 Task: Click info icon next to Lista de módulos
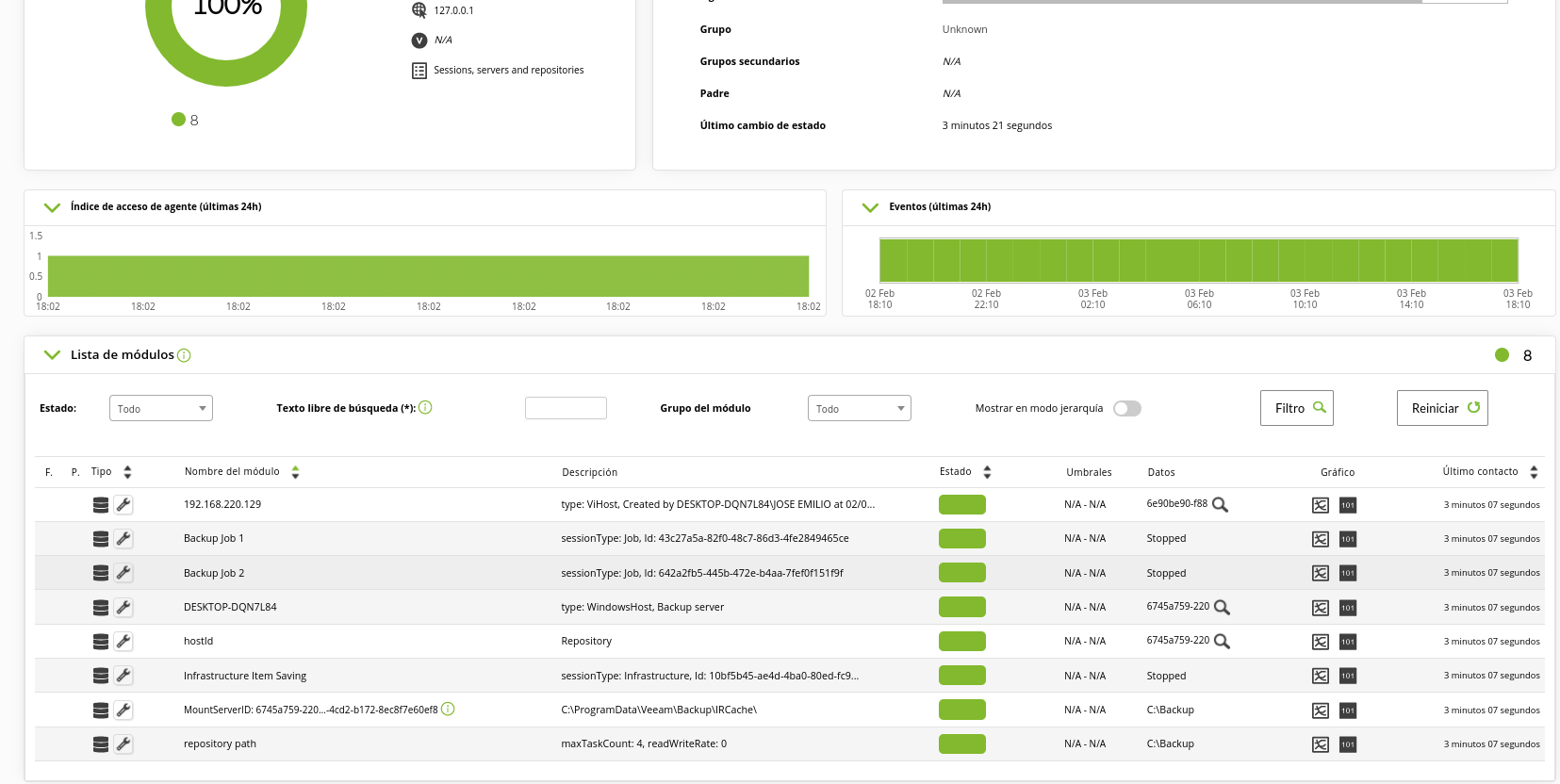[x=184, y=355]
